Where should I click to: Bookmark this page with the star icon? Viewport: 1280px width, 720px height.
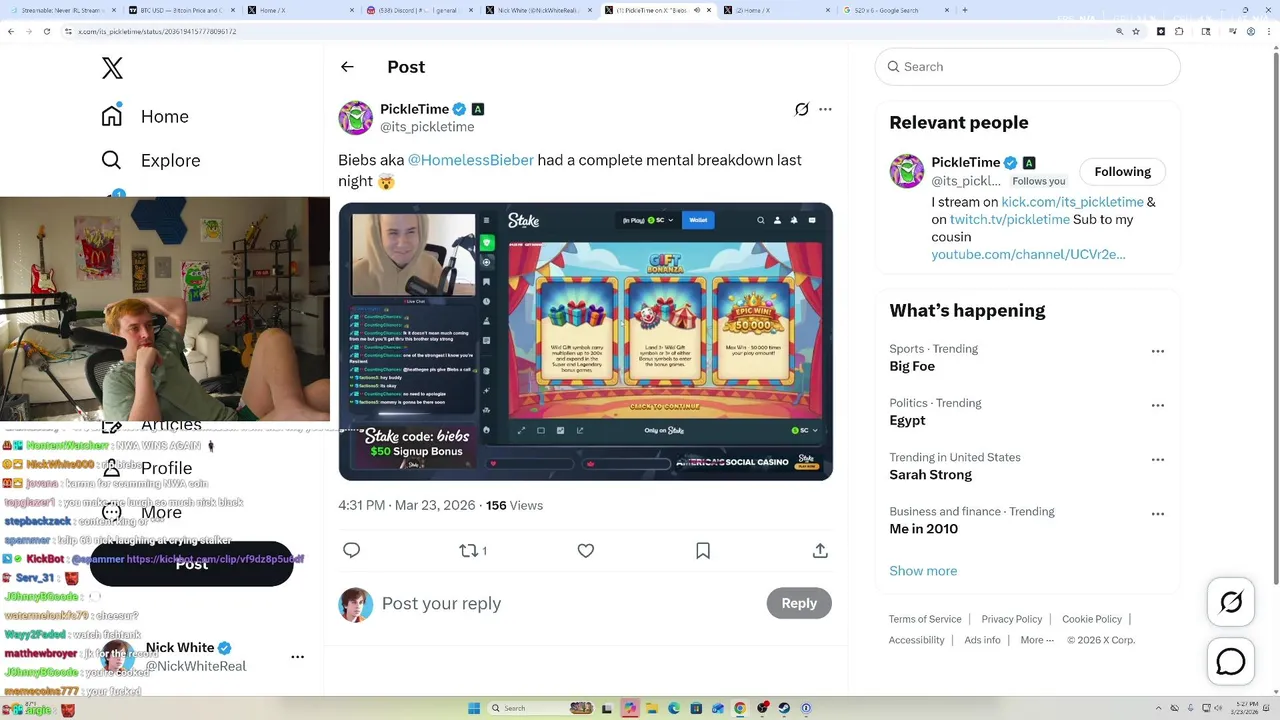[x=1136, y=31]
